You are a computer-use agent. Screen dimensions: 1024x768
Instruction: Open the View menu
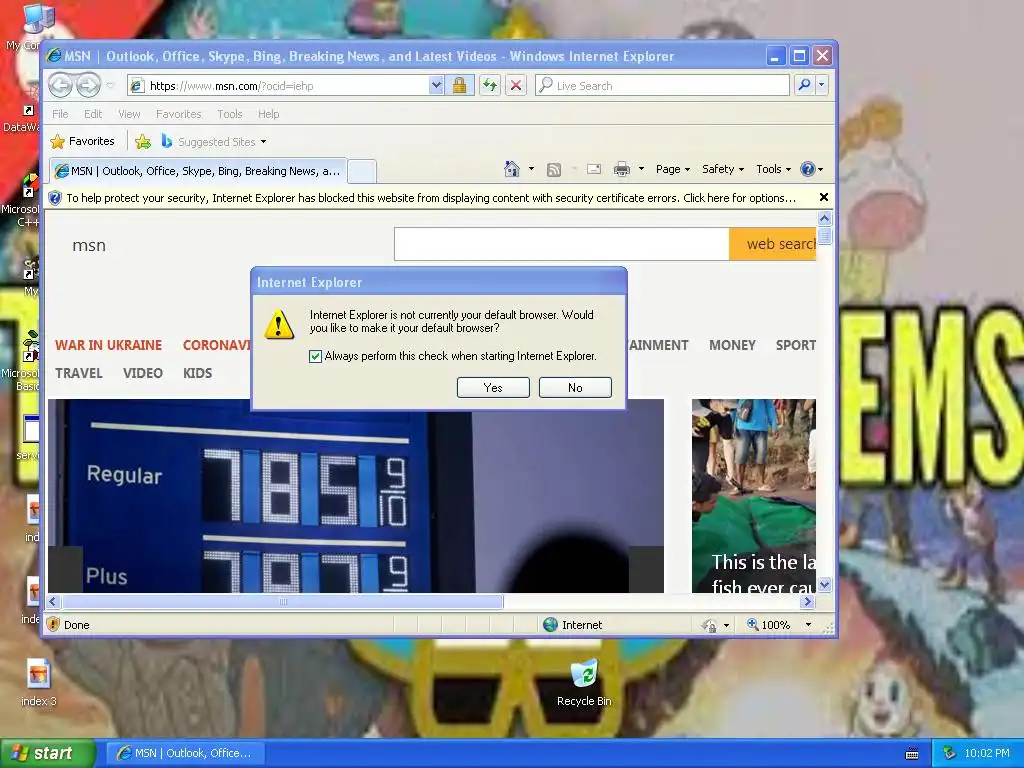click(129, 114)
